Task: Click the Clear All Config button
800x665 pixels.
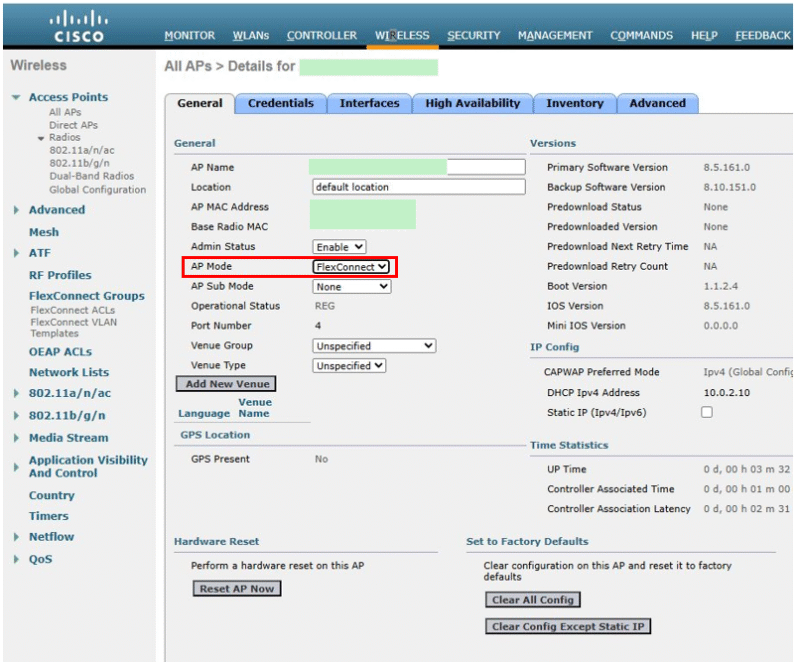Action: point(533,600)
